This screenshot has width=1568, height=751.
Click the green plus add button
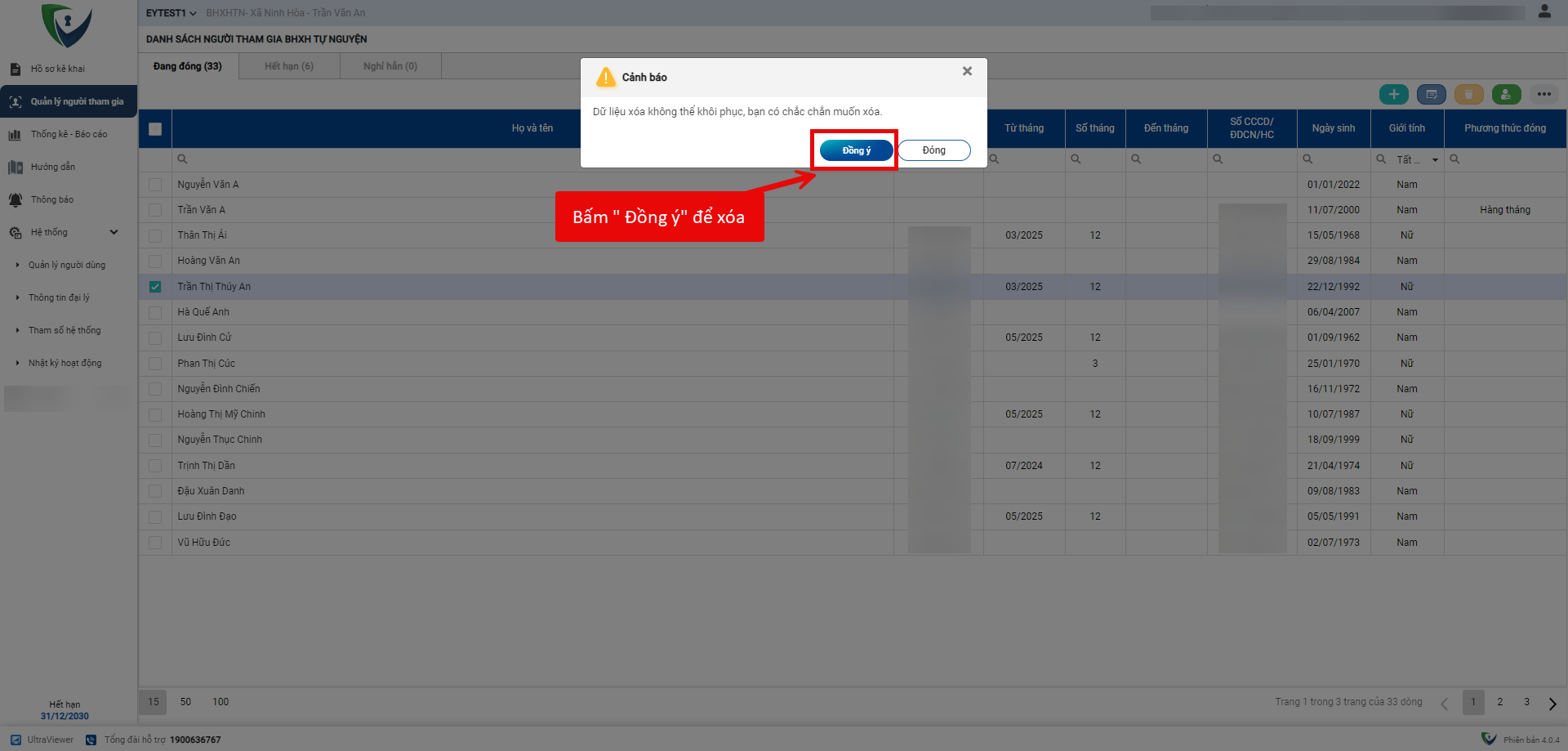(1393, 95)
